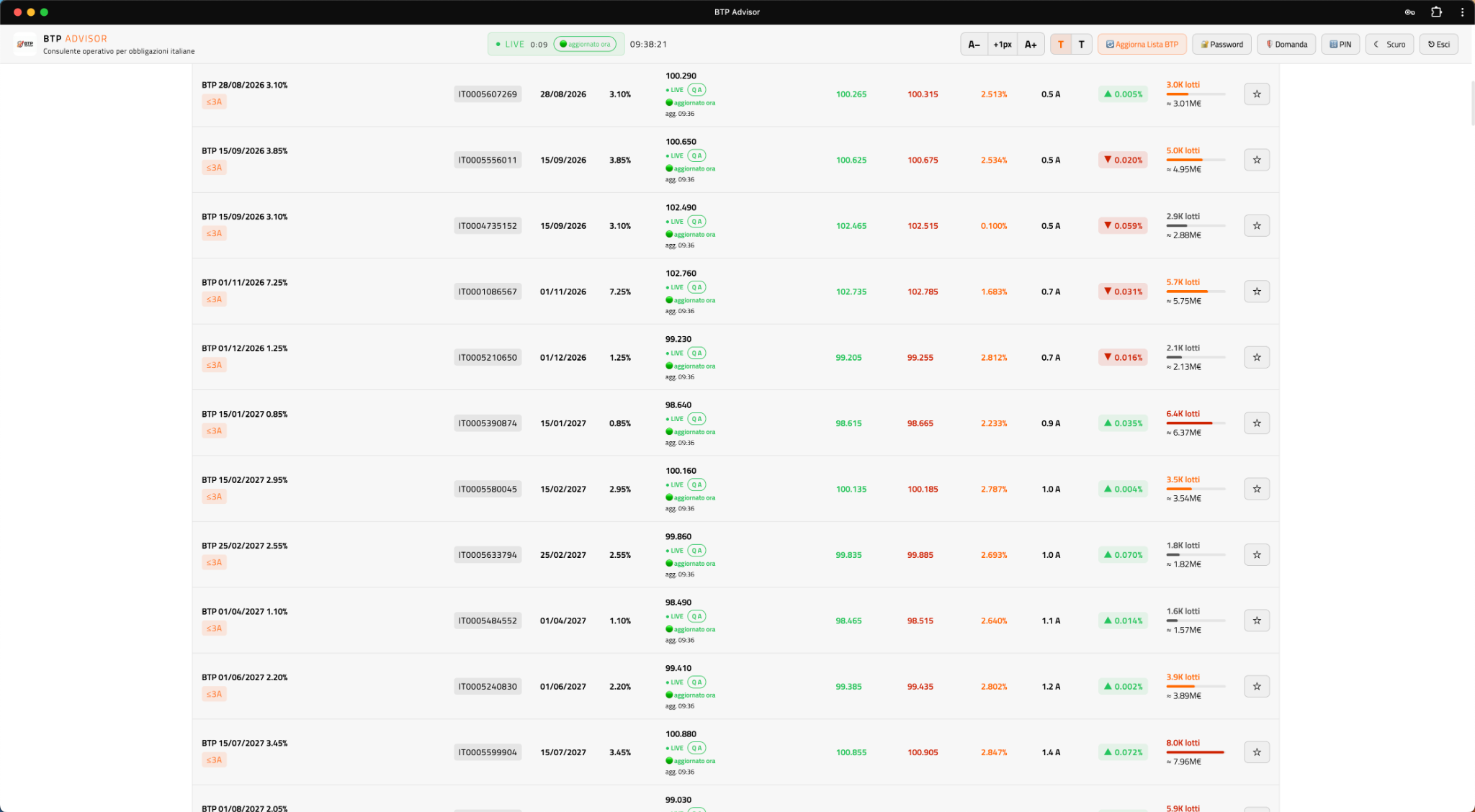Click the browser three-dot menu
This screenshot has height=812, width=1475.
(1462, 12)
